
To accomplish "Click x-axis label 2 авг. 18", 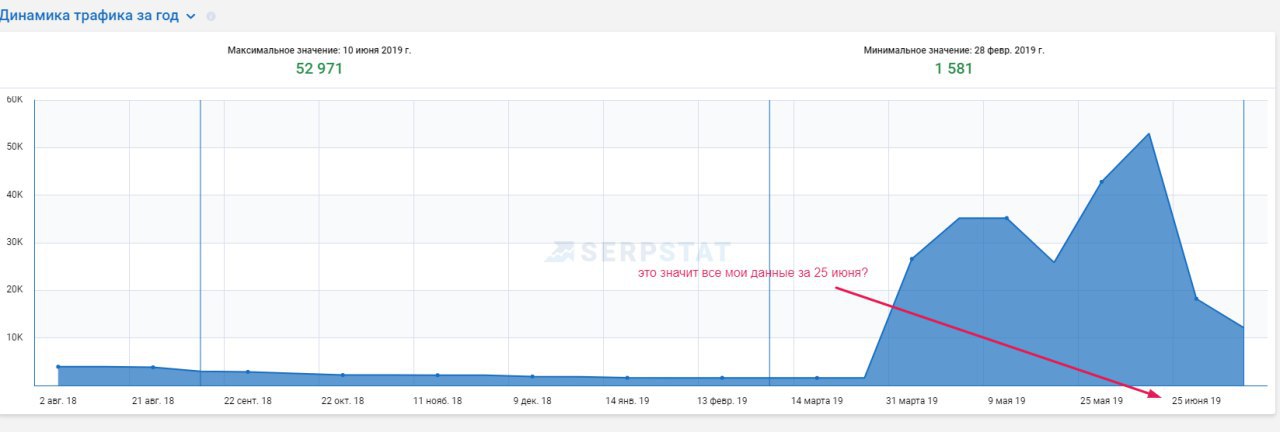I will [x=58, y=400].
